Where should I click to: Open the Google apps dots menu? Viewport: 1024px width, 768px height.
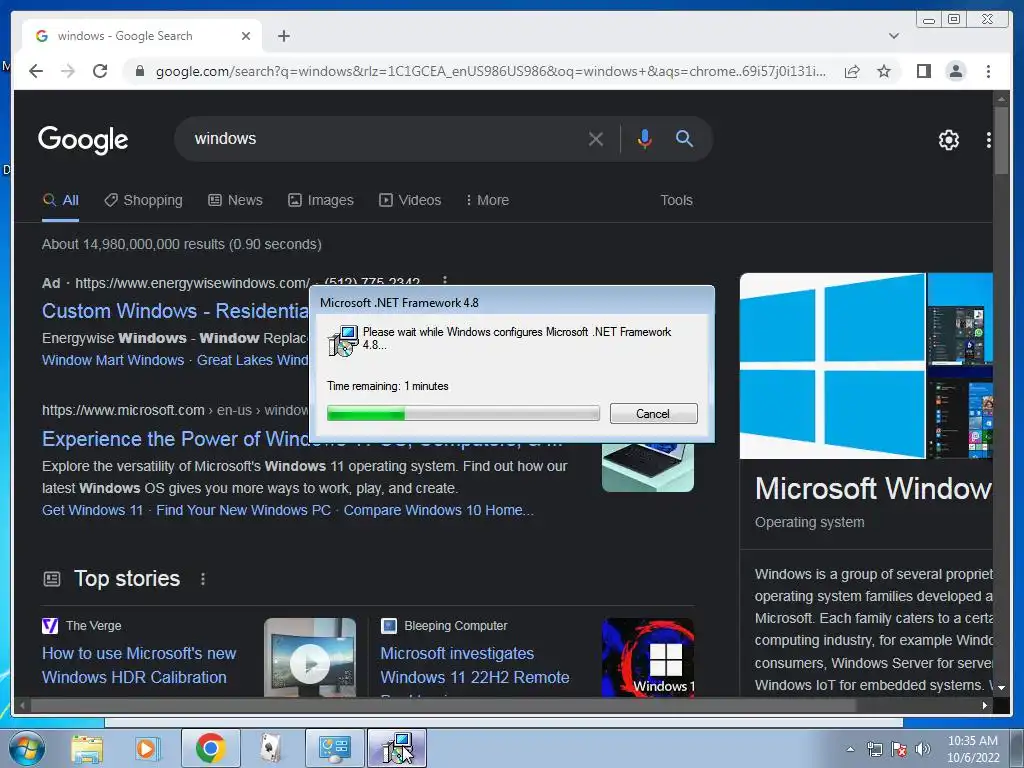988,139
